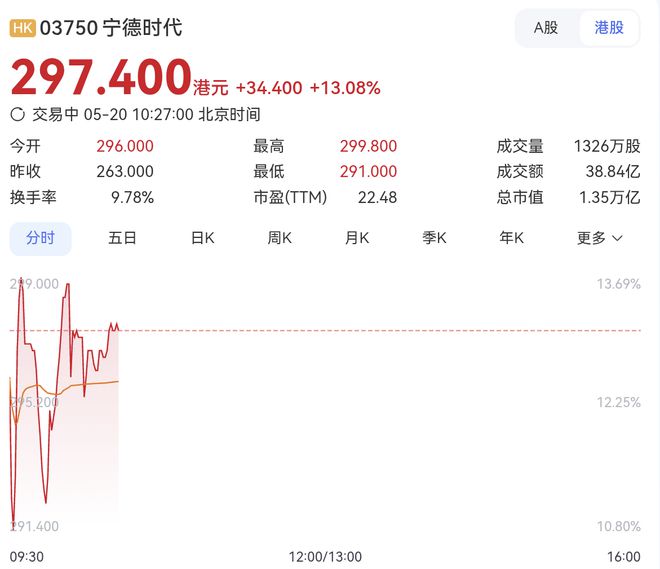Open the 日K chart tab
Image resolution: width=660 pixels, height=569 pixels.
coord(202,238)
